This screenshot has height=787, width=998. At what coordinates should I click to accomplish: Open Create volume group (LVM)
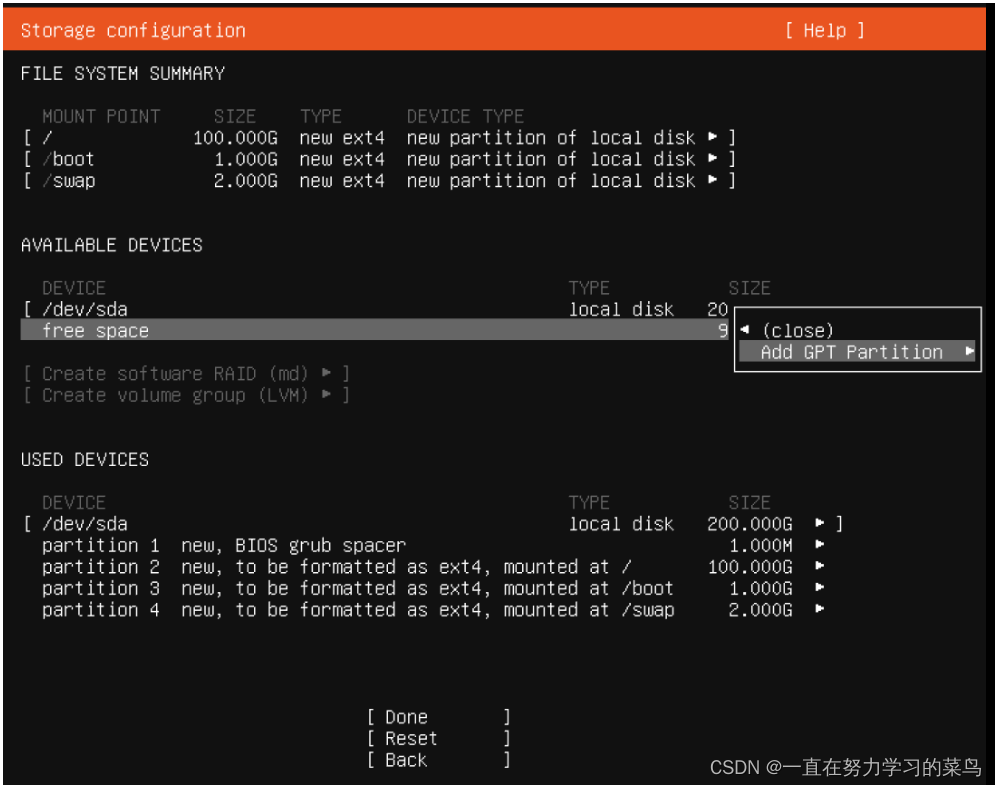pos(186,395)
